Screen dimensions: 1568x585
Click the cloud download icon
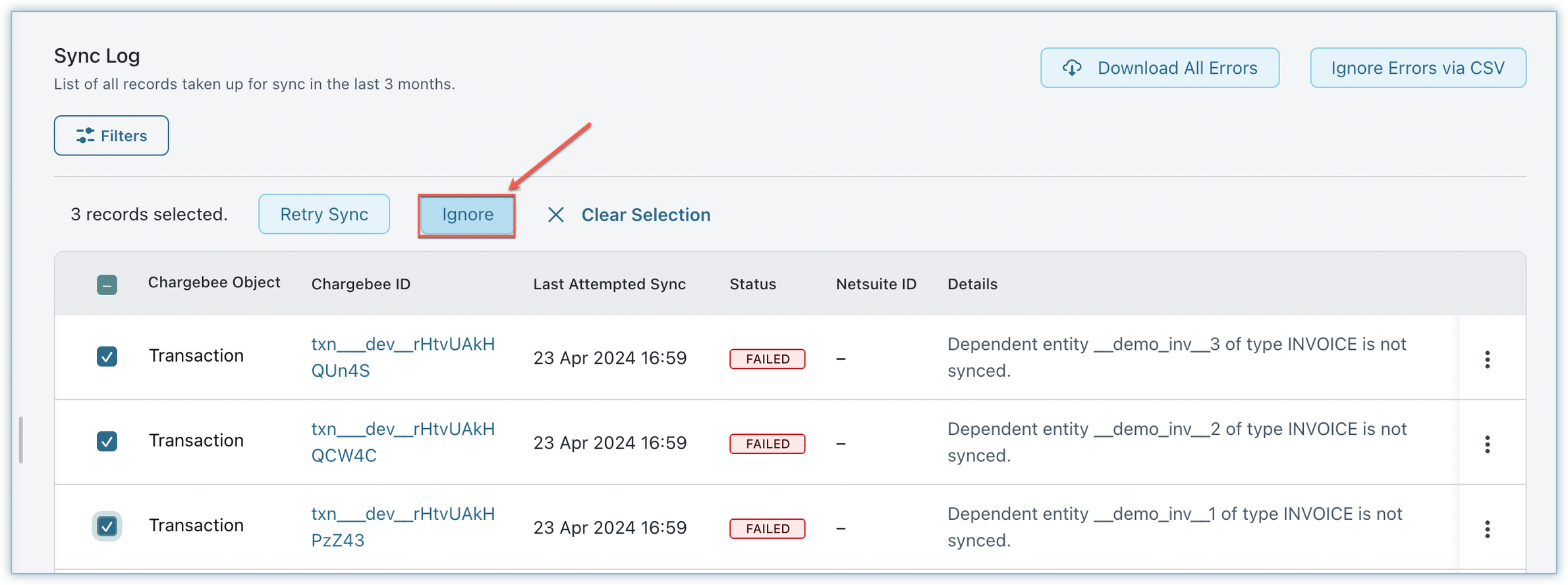pos(1072,68)
